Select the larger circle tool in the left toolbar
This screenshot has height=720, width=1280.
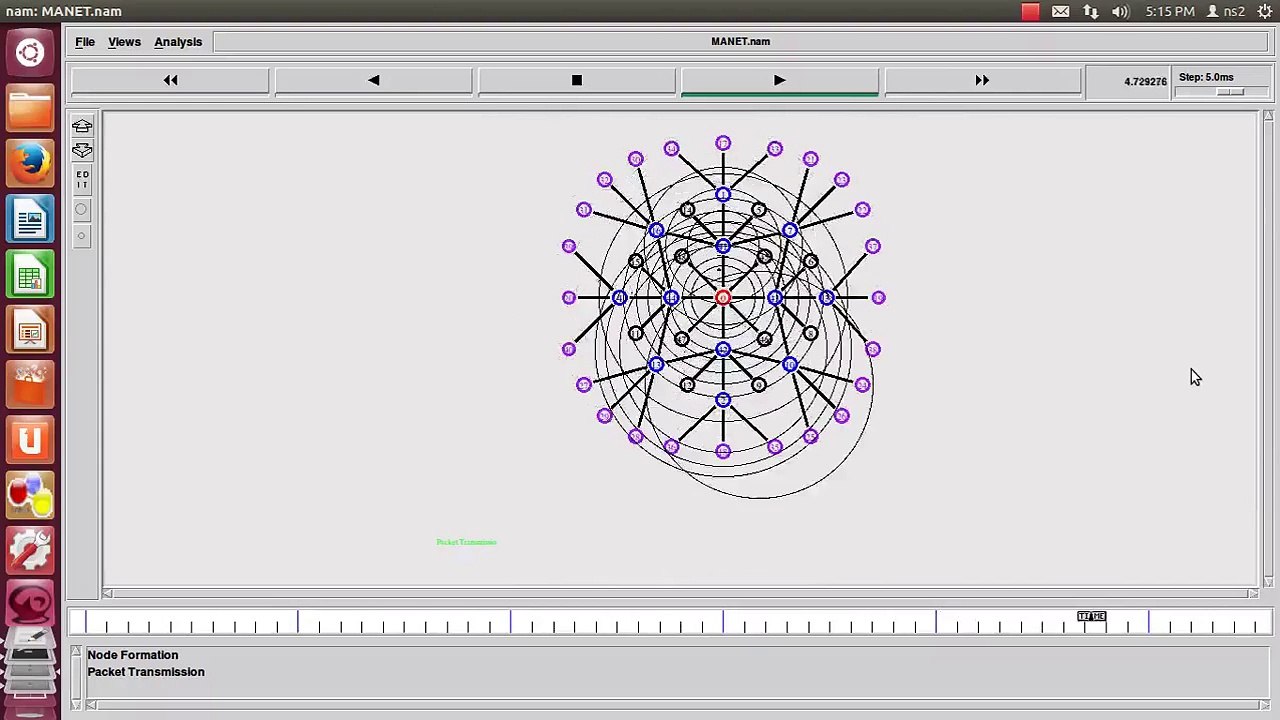[x=81, y=210]
